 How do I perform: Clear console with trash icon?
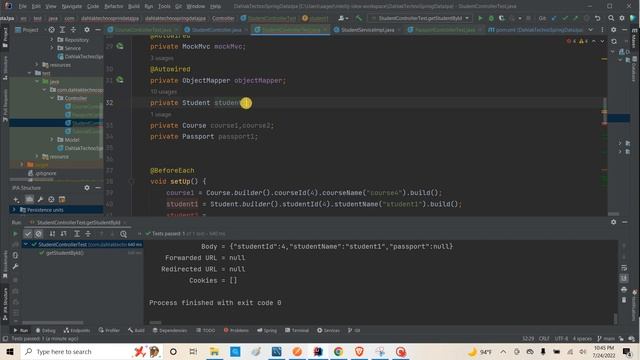pyautogui.click(x=624, y=300)
